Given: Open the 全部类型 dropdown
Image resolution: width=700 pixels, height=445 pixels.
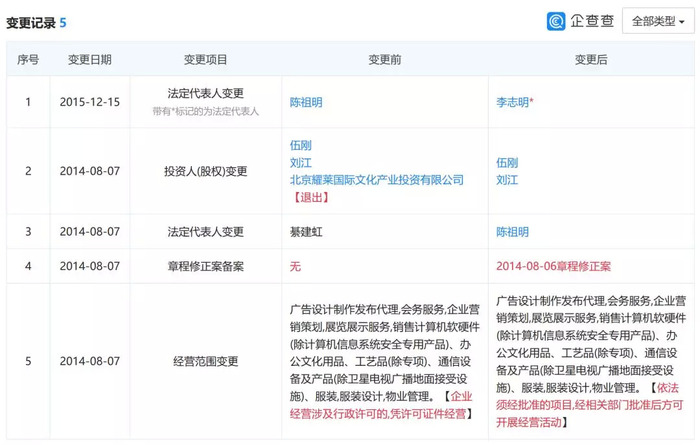Looking at the screenshot, I should point(658,21).
